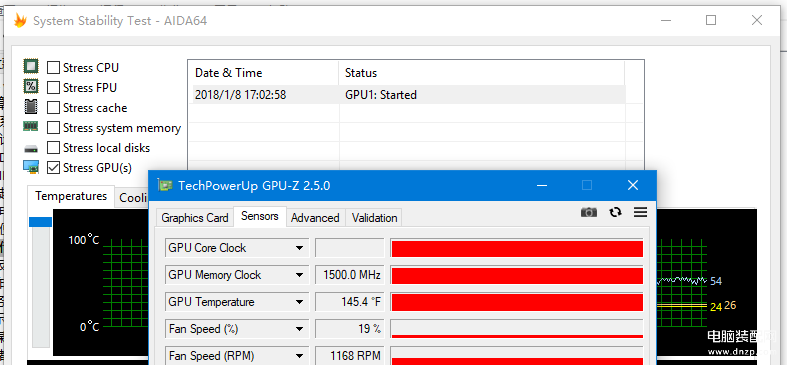
Task: Maximize the AIDA64 System Stability Test window
Action: pyautogui.click(x=711, y=20)
